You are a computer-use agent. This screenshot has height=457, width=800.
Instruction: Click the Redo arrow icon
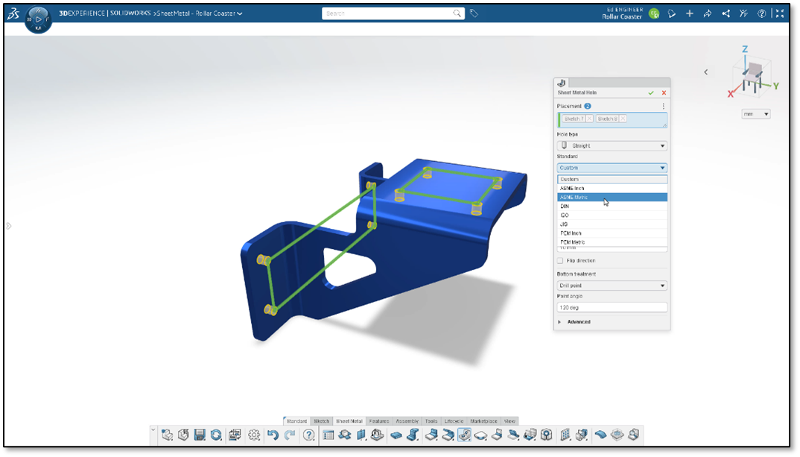coord(289,435)
